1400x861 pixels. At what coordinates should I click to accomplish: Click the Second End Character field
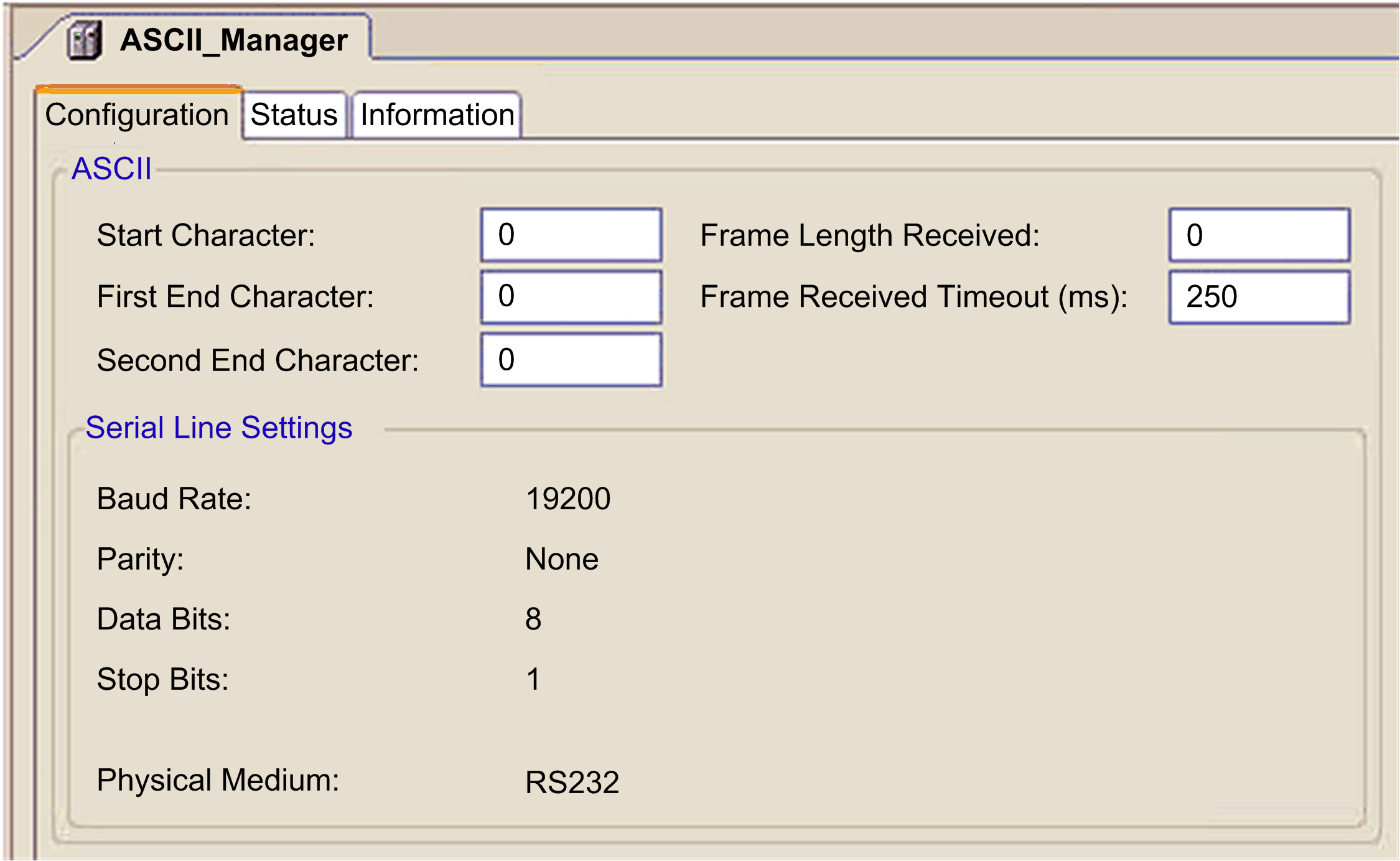point(571,360)
